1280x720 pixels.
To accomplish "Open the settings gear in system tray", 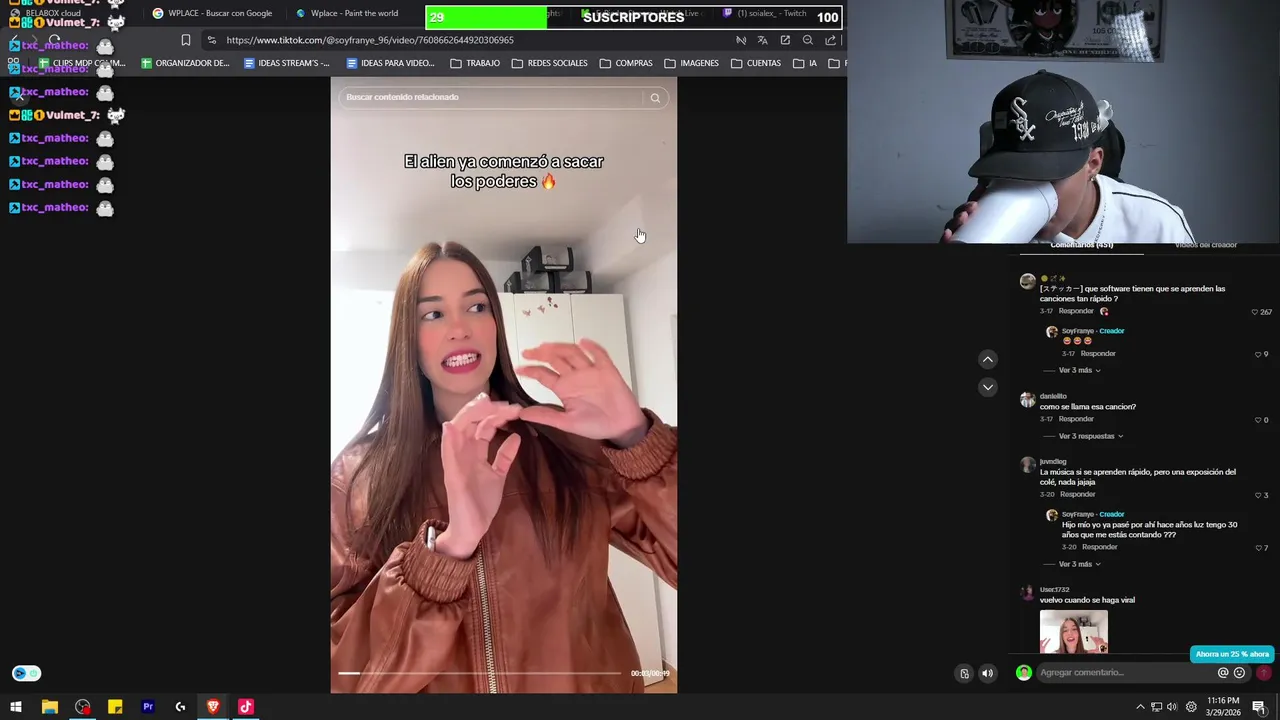I will 1191,707.
